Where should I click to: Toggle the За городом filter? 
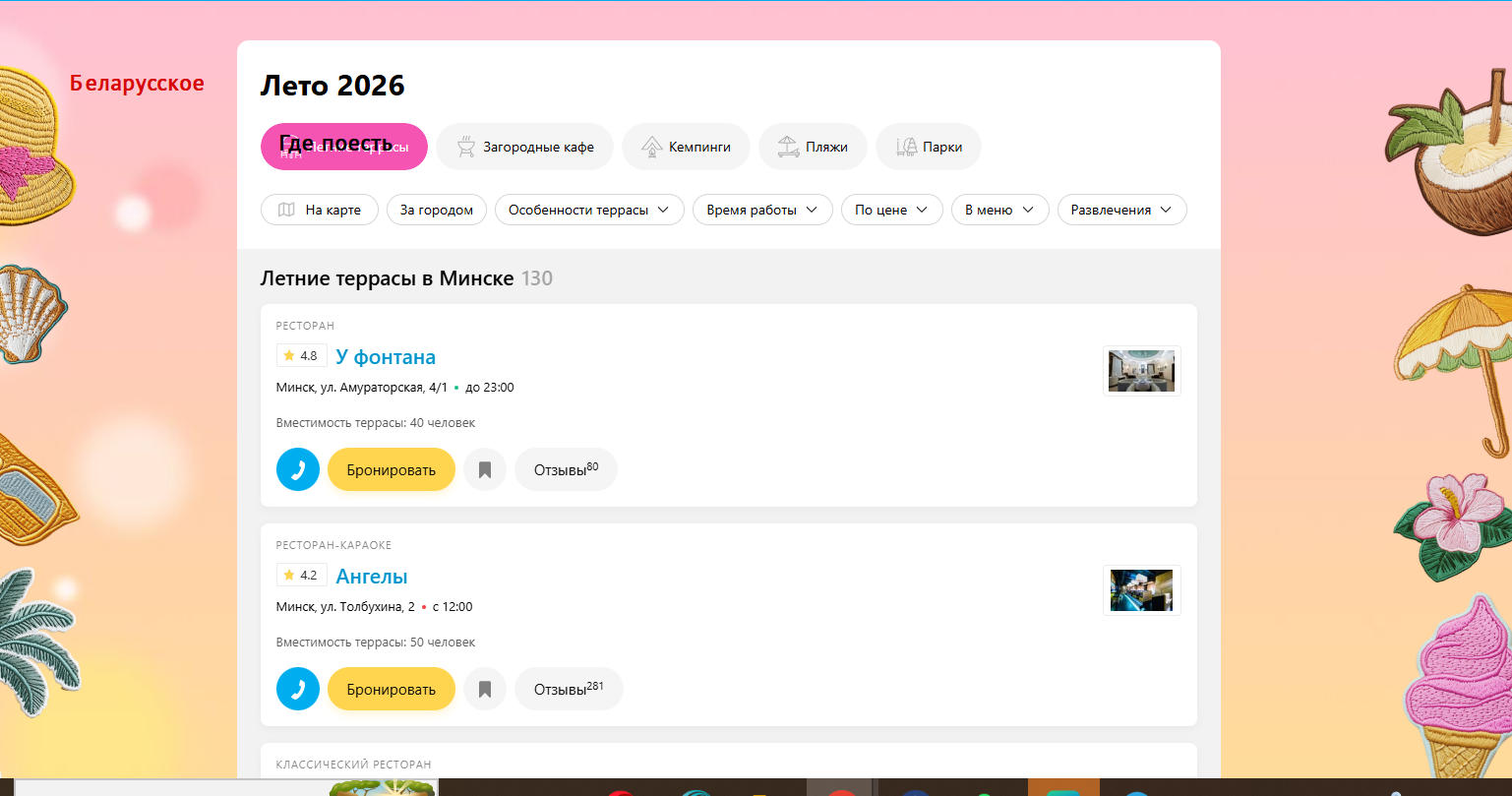click(437, 210)
